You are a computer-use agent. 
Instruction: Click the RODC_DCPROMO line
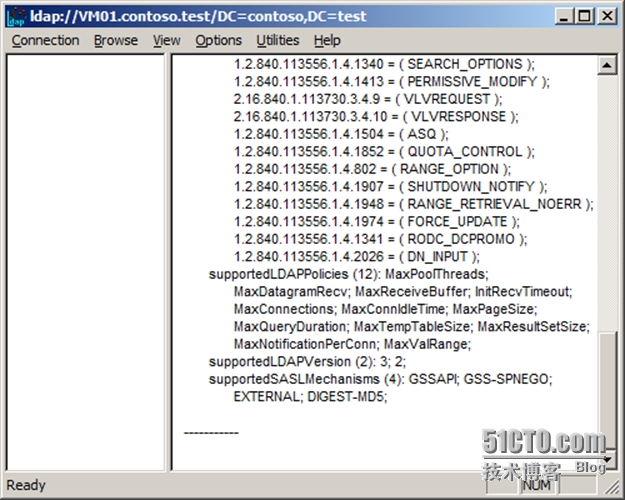coord(380,239)
